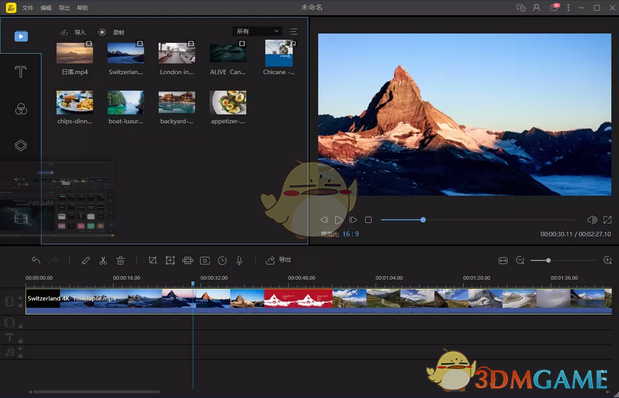The width and height of the screenshot is (619, 398).
Task: Expand the 所有 media filter dropdown
Action: 257,31
